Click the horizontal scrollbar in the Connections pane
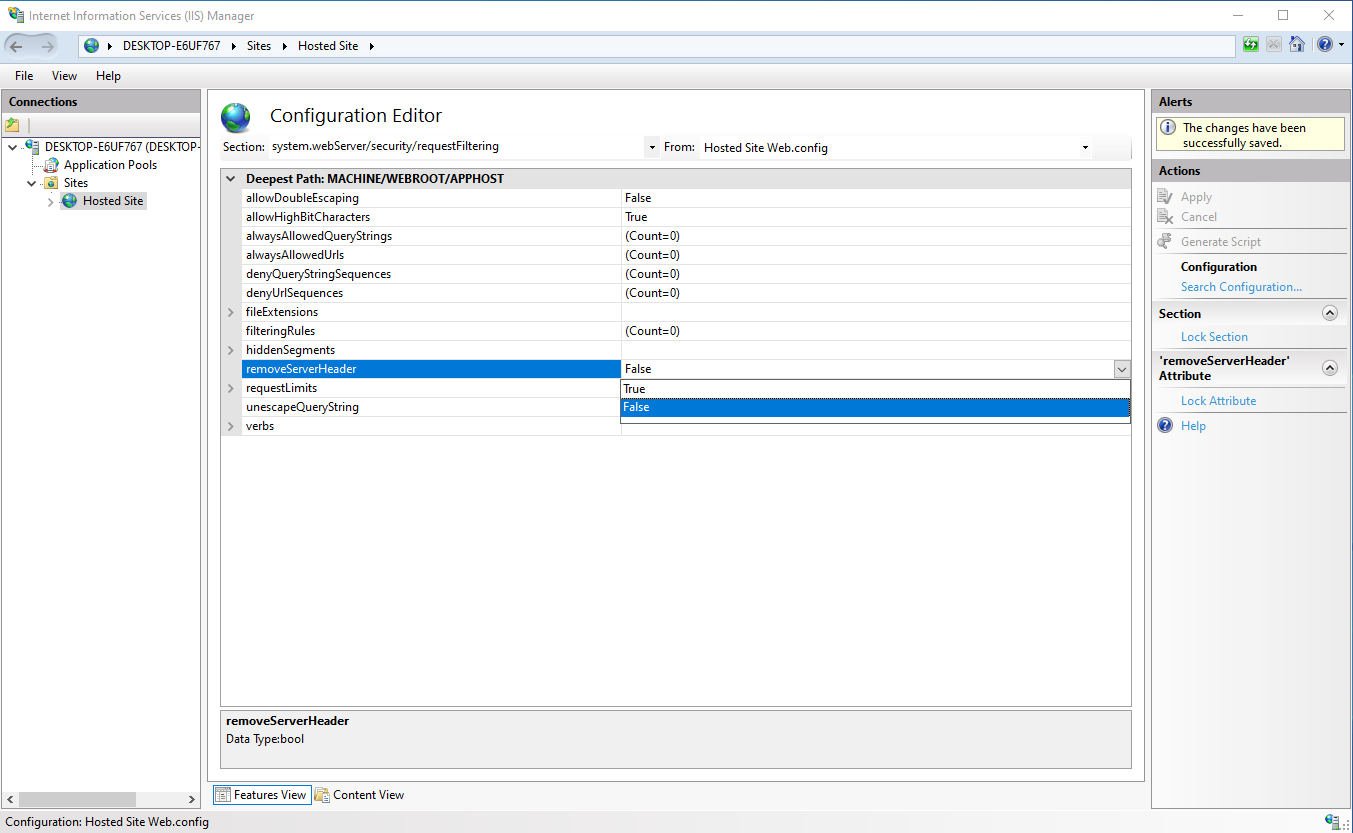Image resolution: width=1353 pixels, height=833 pixels. (100, 799)
